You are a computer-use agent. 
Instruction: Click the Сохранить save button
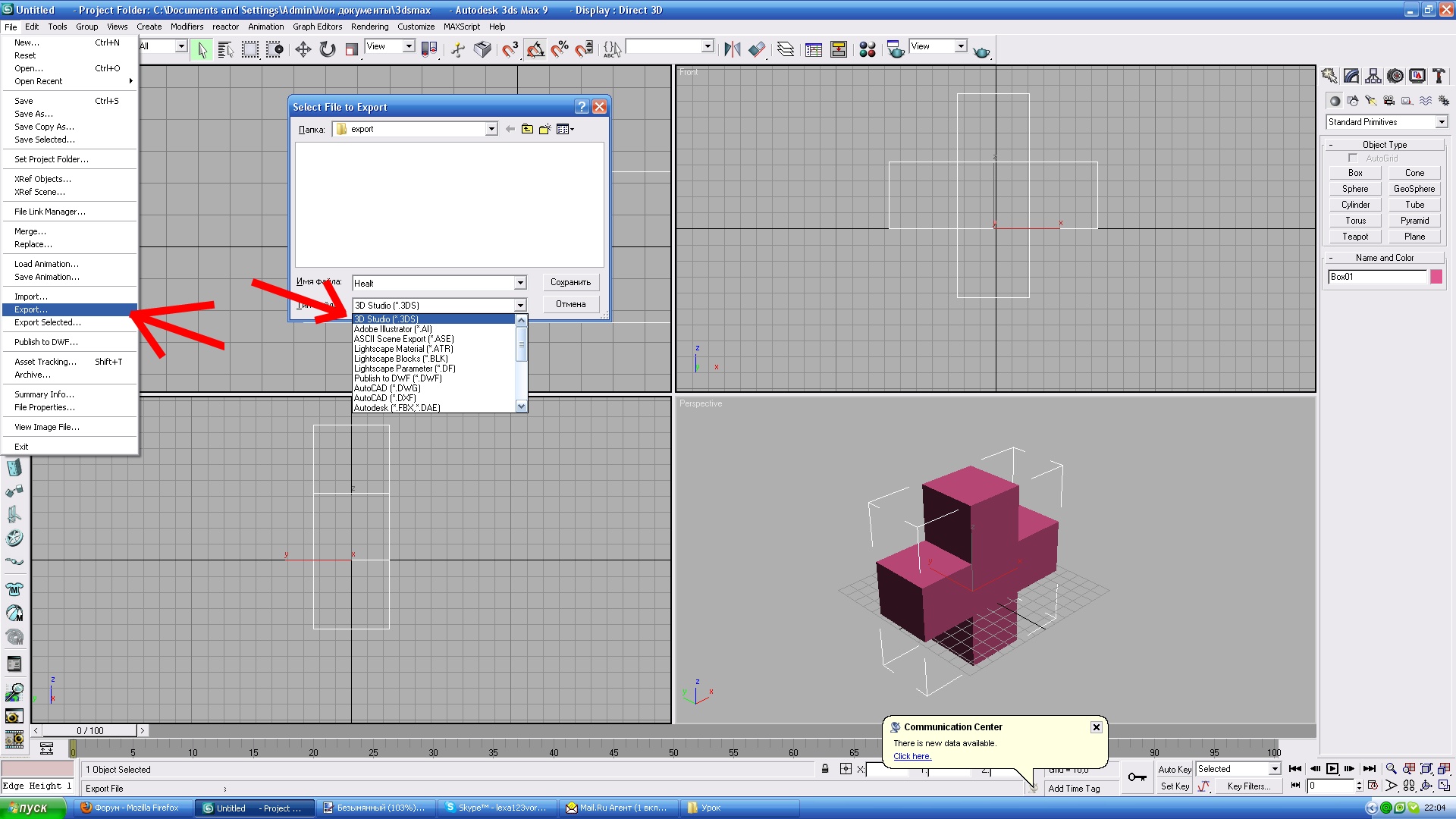pos(570,282)
